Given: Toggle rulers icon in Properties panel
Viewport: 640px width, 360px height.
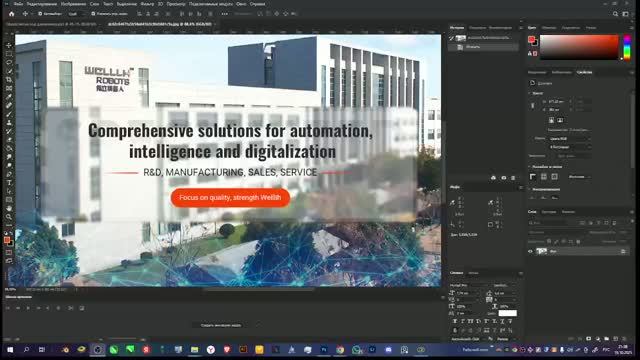Looking at the screenshot, I should pyautogui.click(x=533, y=177).
